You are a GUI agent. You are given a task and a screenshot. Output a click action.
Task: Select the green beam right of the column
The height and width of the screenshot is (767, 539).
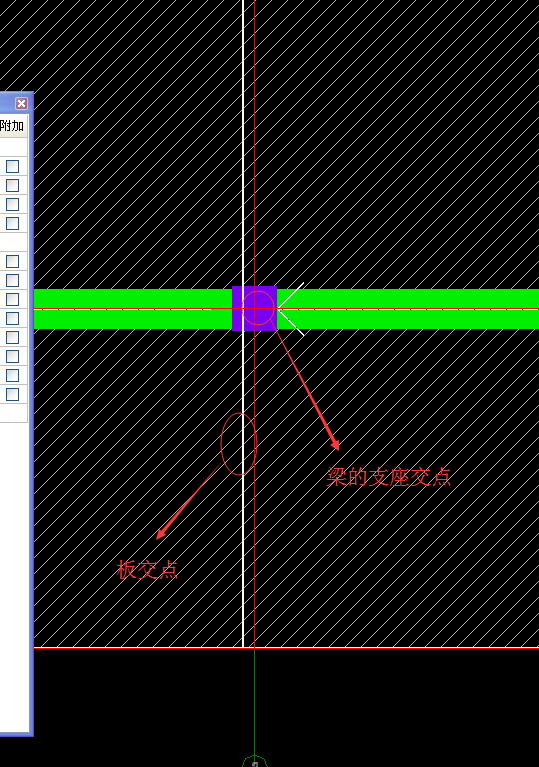[408, 309]
